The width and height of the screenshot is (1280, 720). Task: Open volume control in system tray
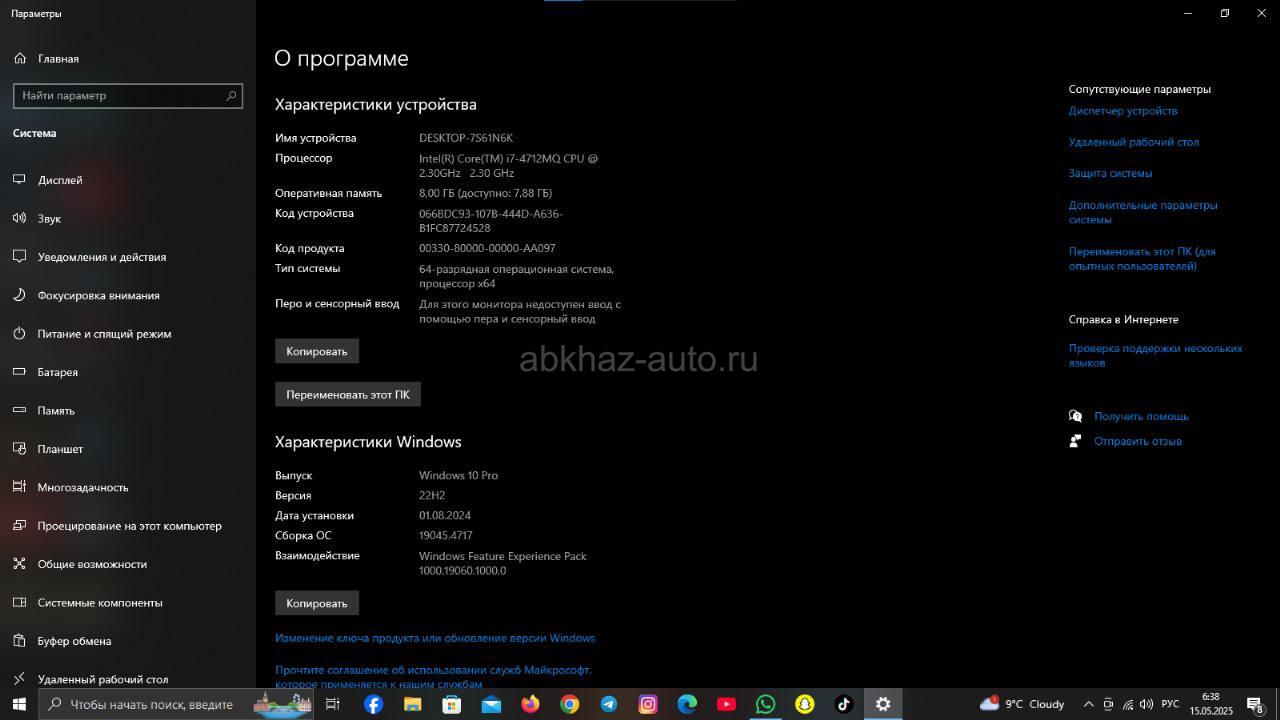point(1146,704)
